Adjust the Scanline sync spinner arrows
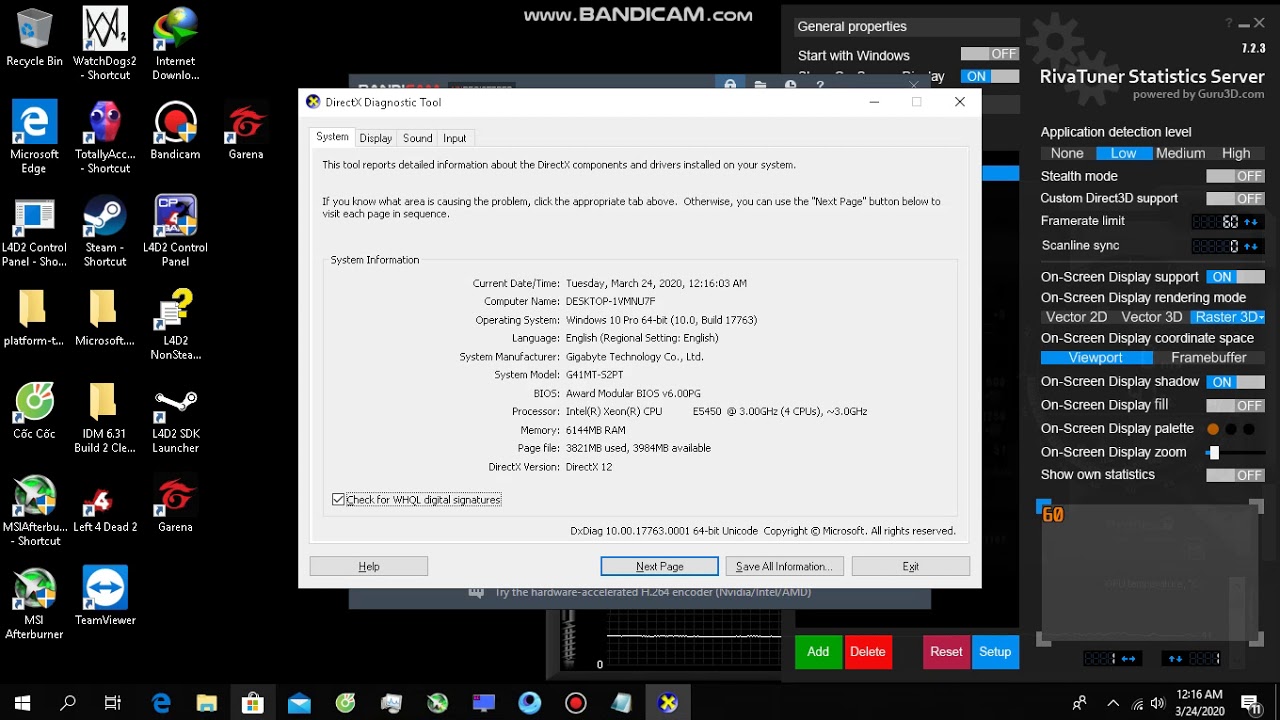Screen dimensions: 1280x720 point(1251,246)
